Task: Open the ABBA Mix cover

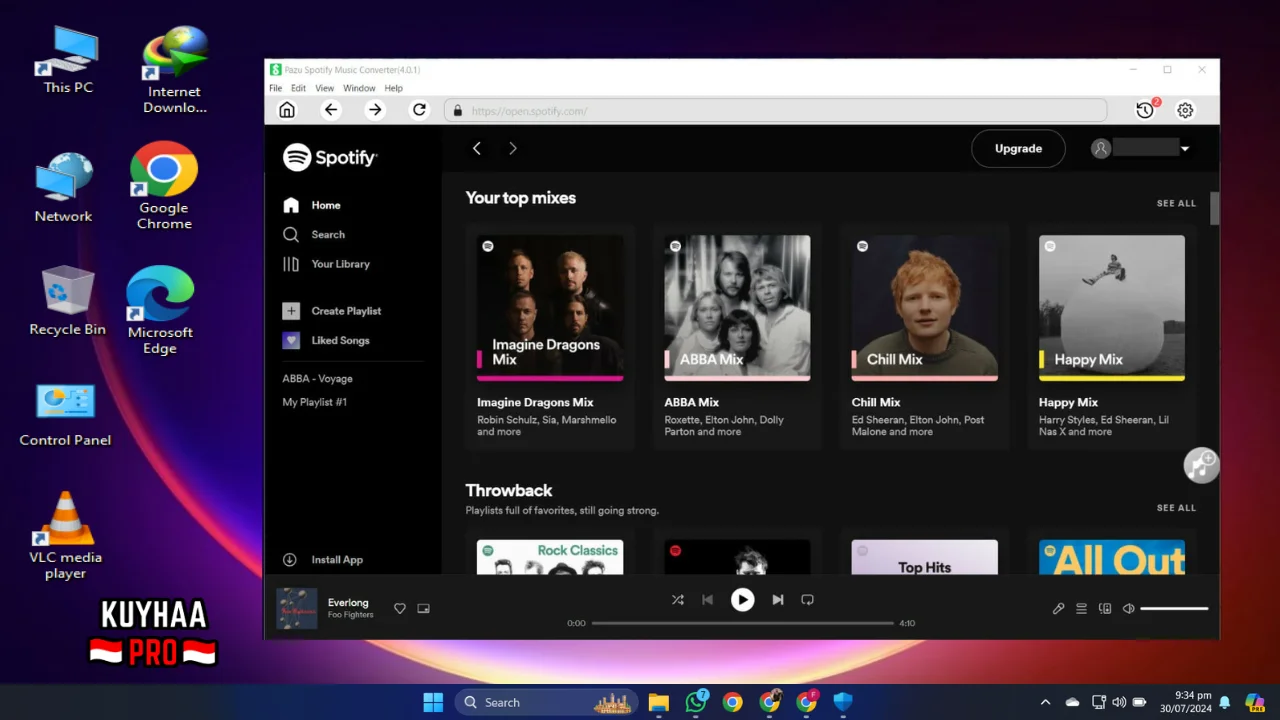Action: click(x=737, y=308)
